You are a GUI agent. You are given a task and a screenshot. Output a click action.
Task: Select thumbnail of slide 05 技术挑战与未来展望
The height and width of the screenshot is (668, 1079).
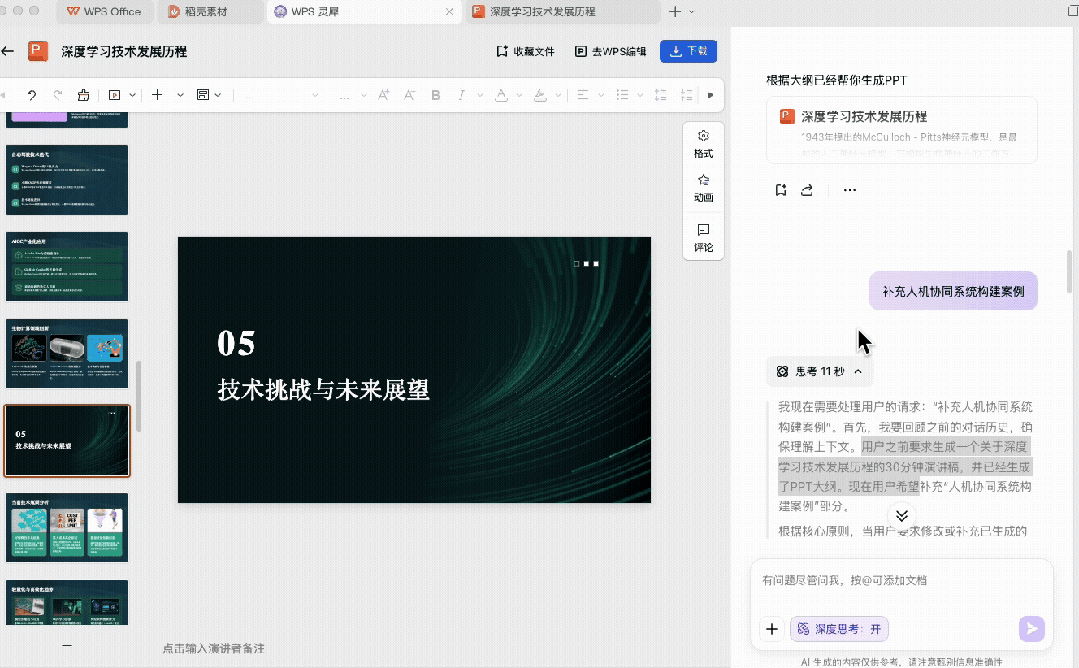tap(67, 441)
